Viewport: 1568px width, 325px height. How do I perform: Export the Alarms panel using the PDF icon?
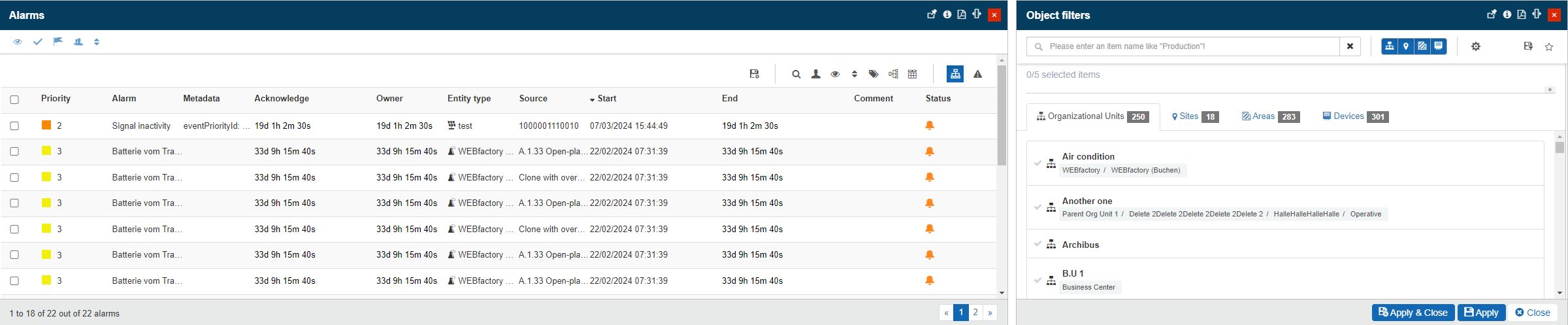click(x=962, y=14)
